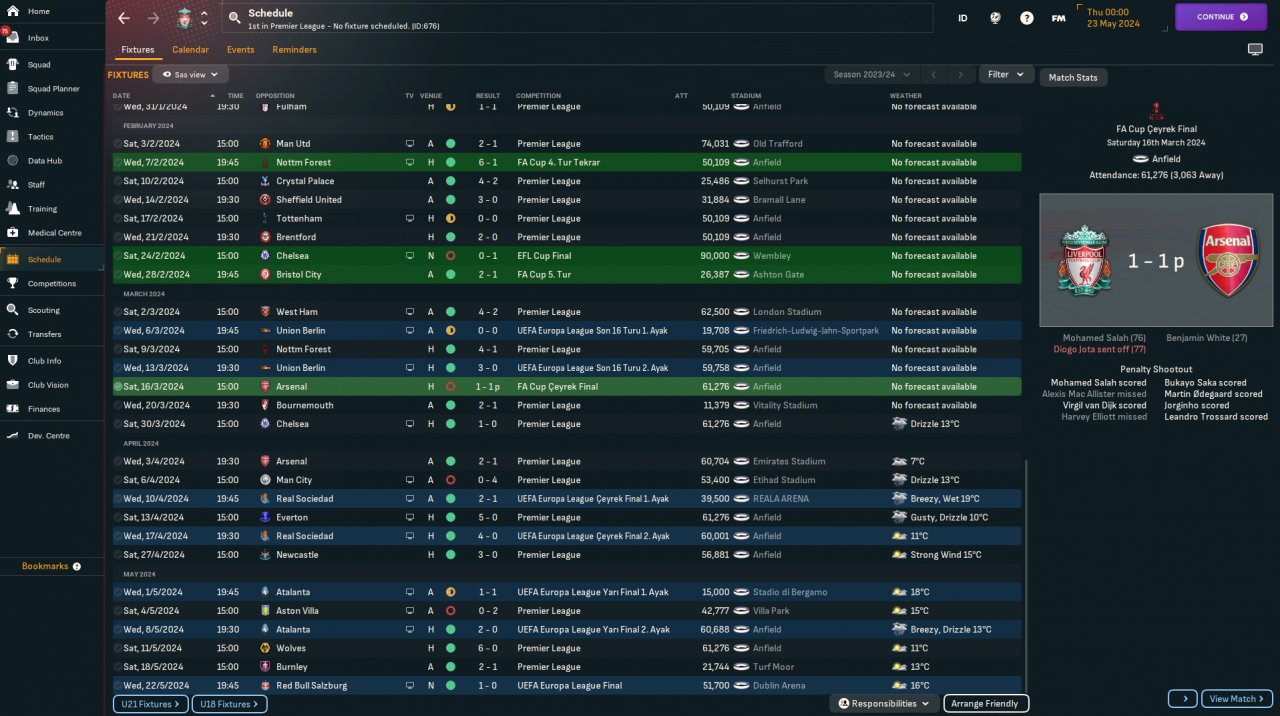The image size is (1280, 716).
Task: Open the Dev. Centre sidebar icon
Action: (12, 435)
